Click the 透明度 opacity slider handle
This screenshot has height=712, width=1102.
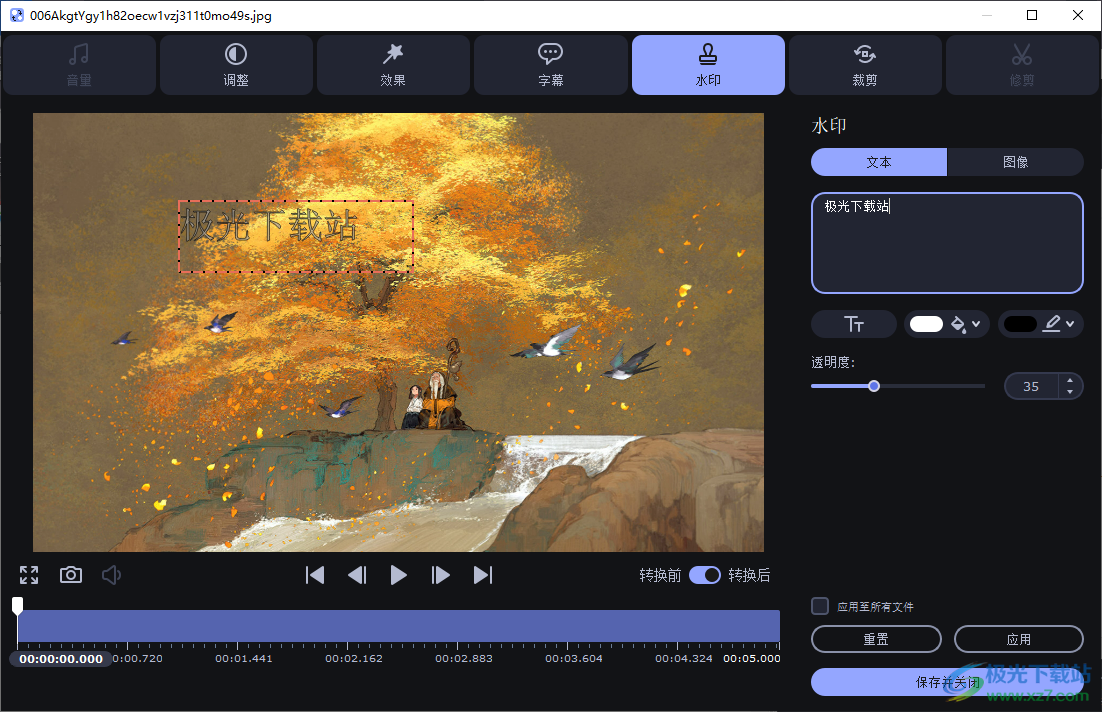[874, 386]
